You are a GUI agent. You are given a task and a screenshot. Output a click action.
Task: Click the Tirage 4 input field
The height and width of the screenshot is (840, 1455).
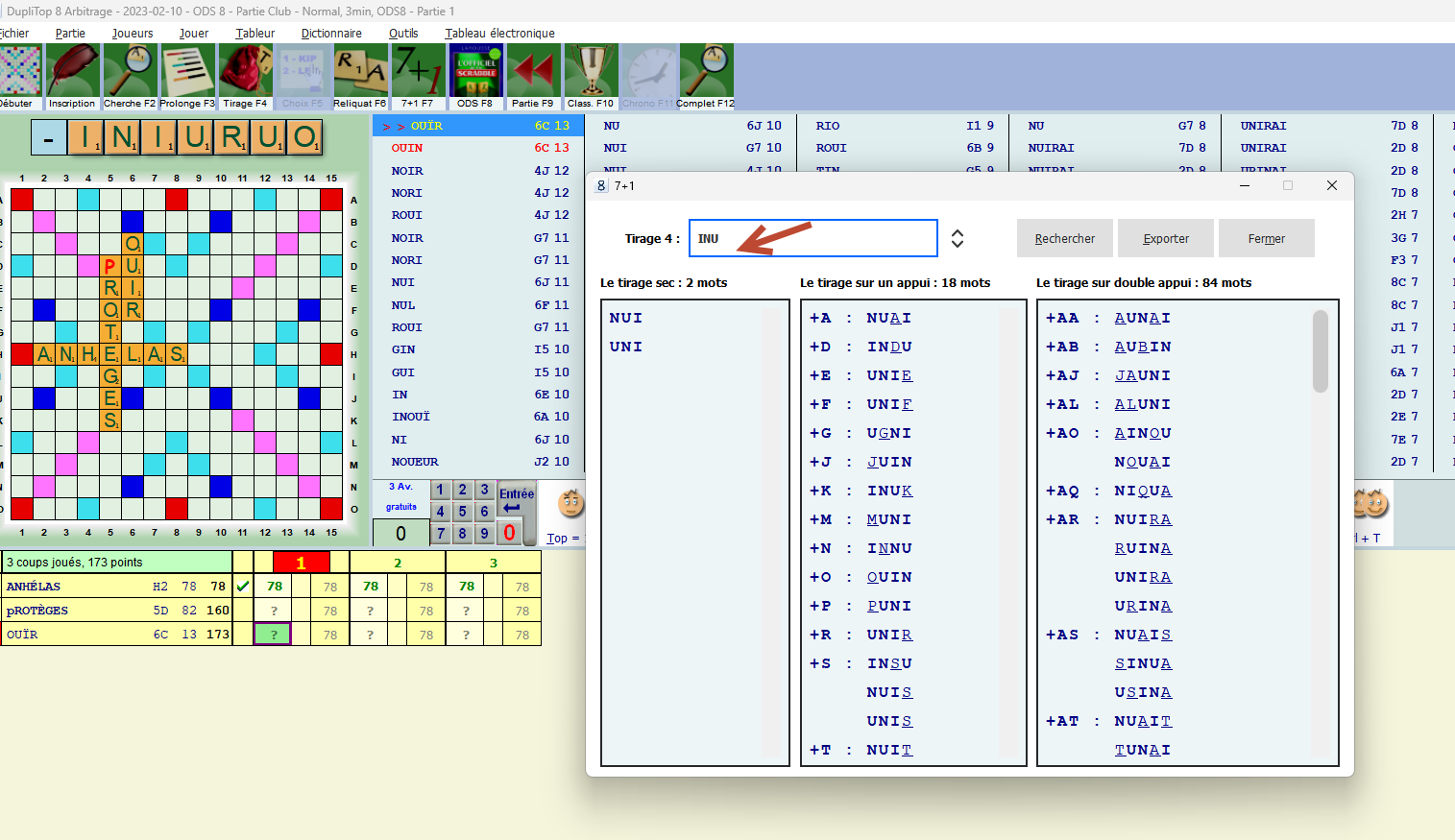(x=812, y=238)
